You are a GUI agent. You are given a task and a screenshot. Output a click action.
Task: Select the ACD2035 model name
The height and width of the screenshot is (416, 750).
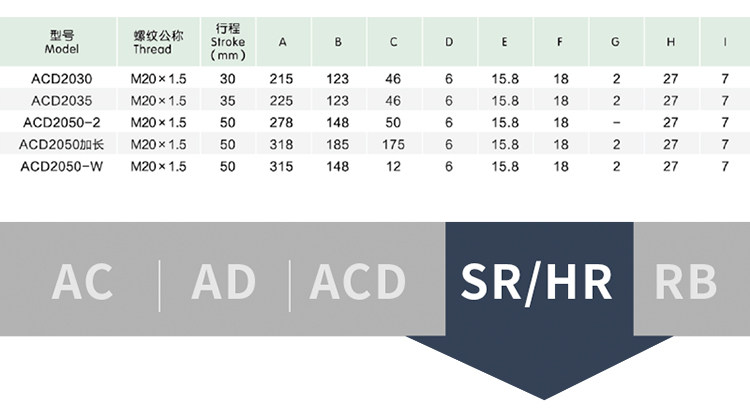[62, 100]
